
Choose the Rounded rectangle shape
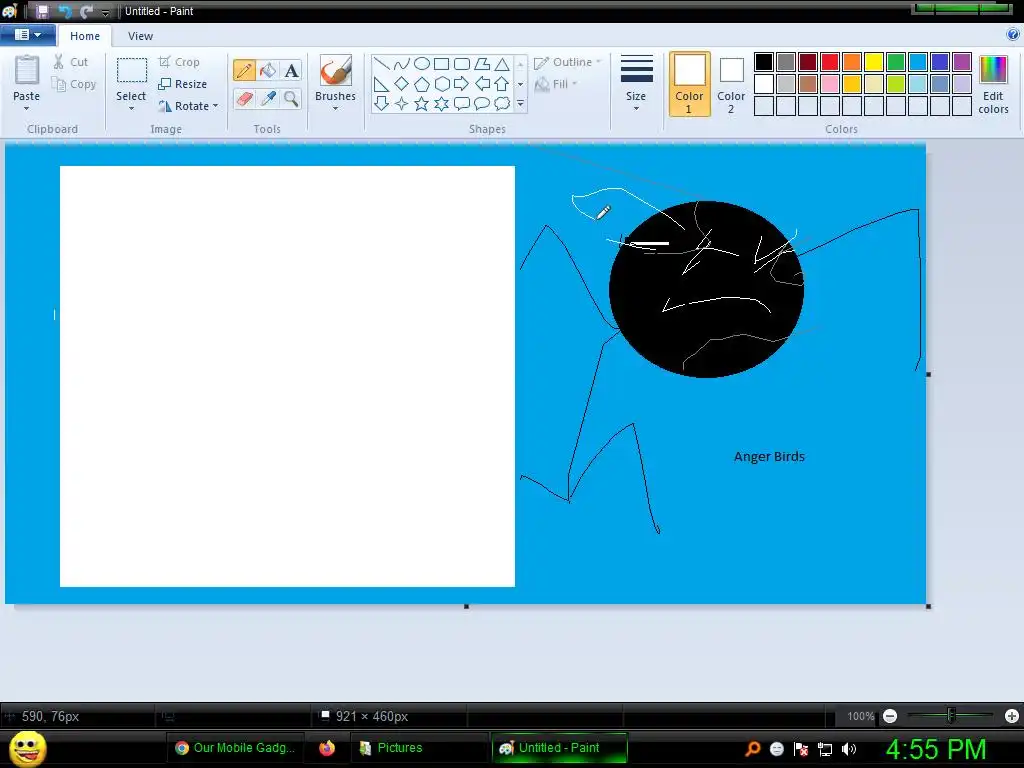[462, 63]
